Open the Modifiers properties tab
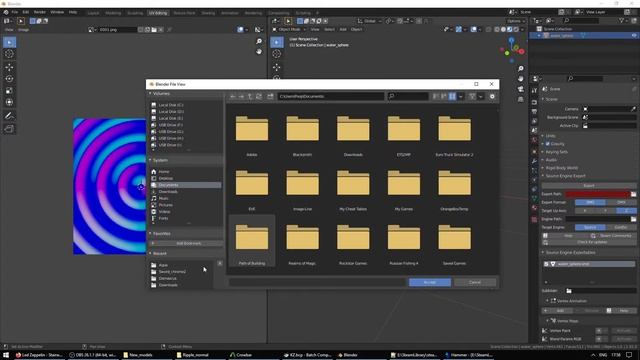 tap(534, 161)
